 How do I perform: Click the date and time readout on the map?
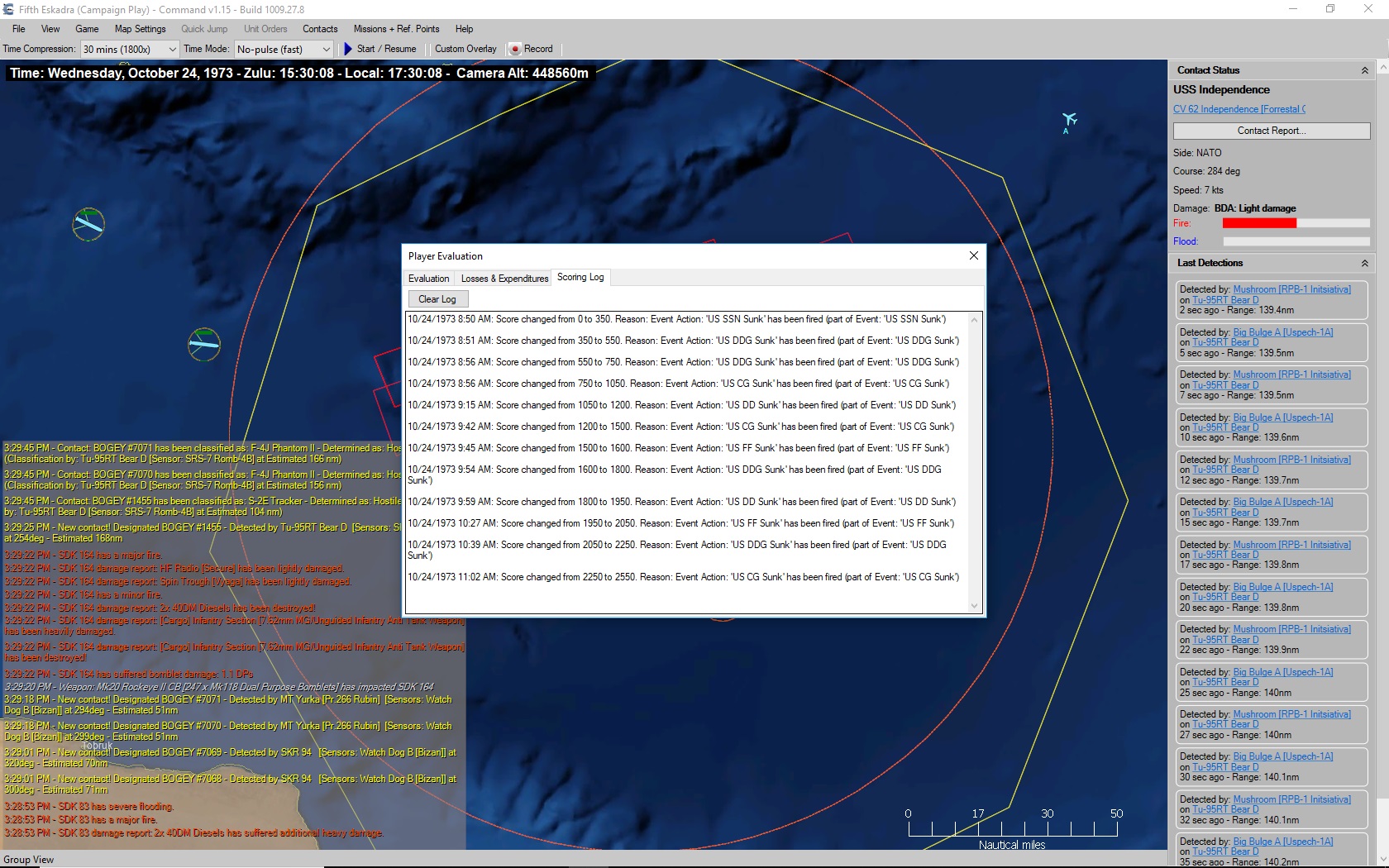pyautogui.click(x=299, y=73)
